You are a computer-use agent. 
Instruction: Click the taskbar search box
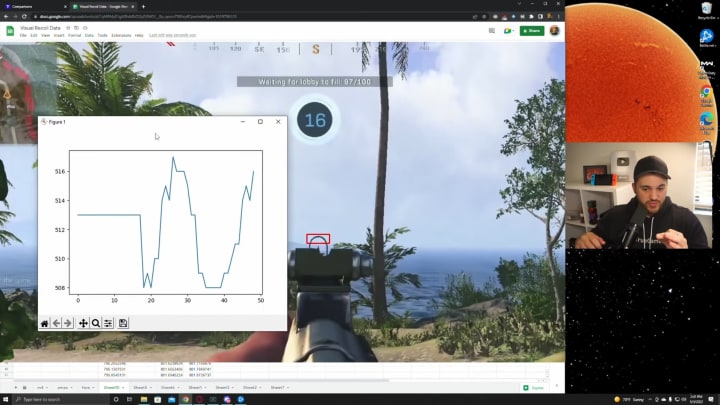[61, 399]
